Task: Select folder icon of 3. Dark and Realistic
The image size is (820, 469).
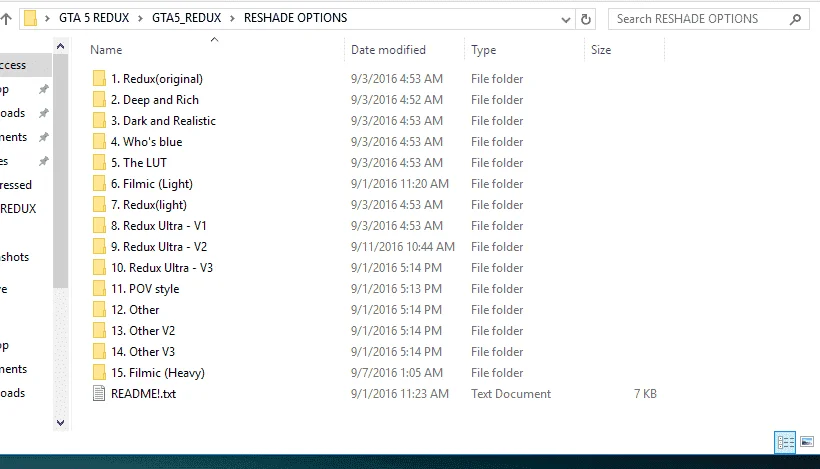Action: coord(99,120)
